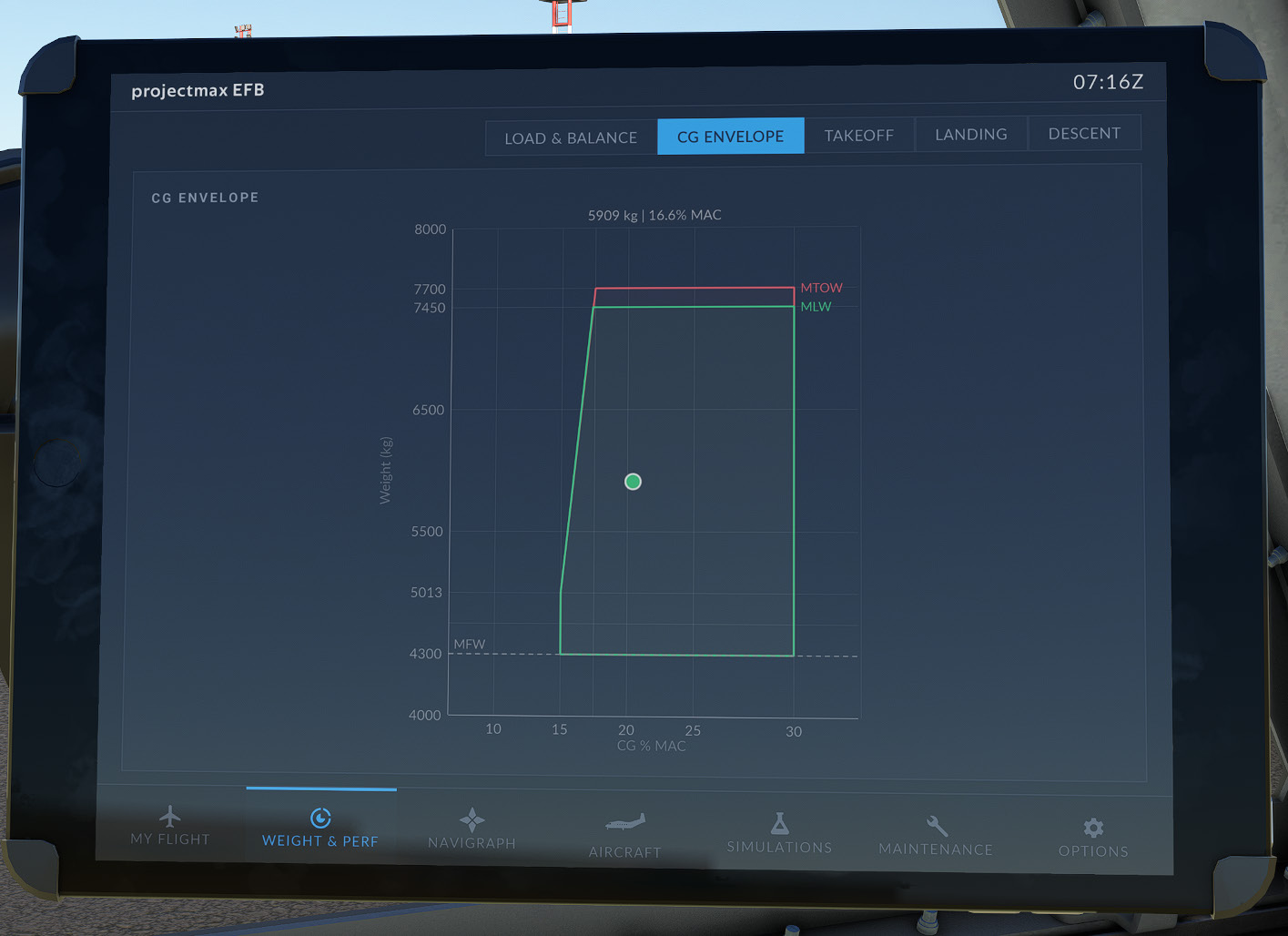This screenshot has height=936, width=1288.
Task: Open the Landing tab
Action: coord(971,134)
